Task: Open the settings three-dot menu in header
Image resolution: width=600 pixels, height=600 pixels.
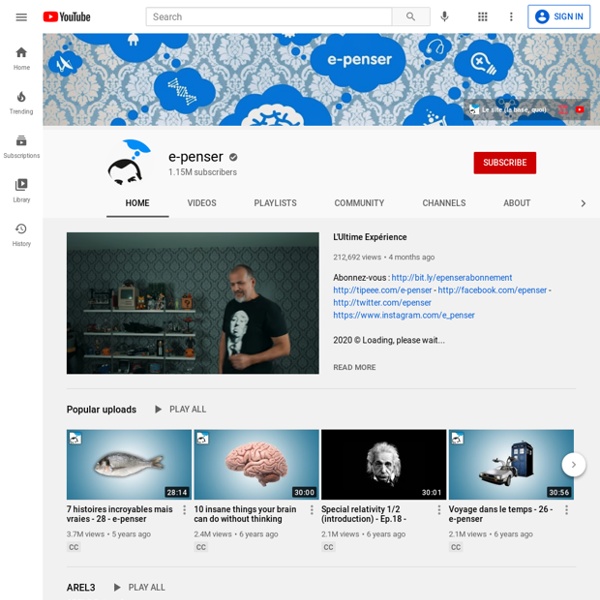Action: (x=511, y=16)
